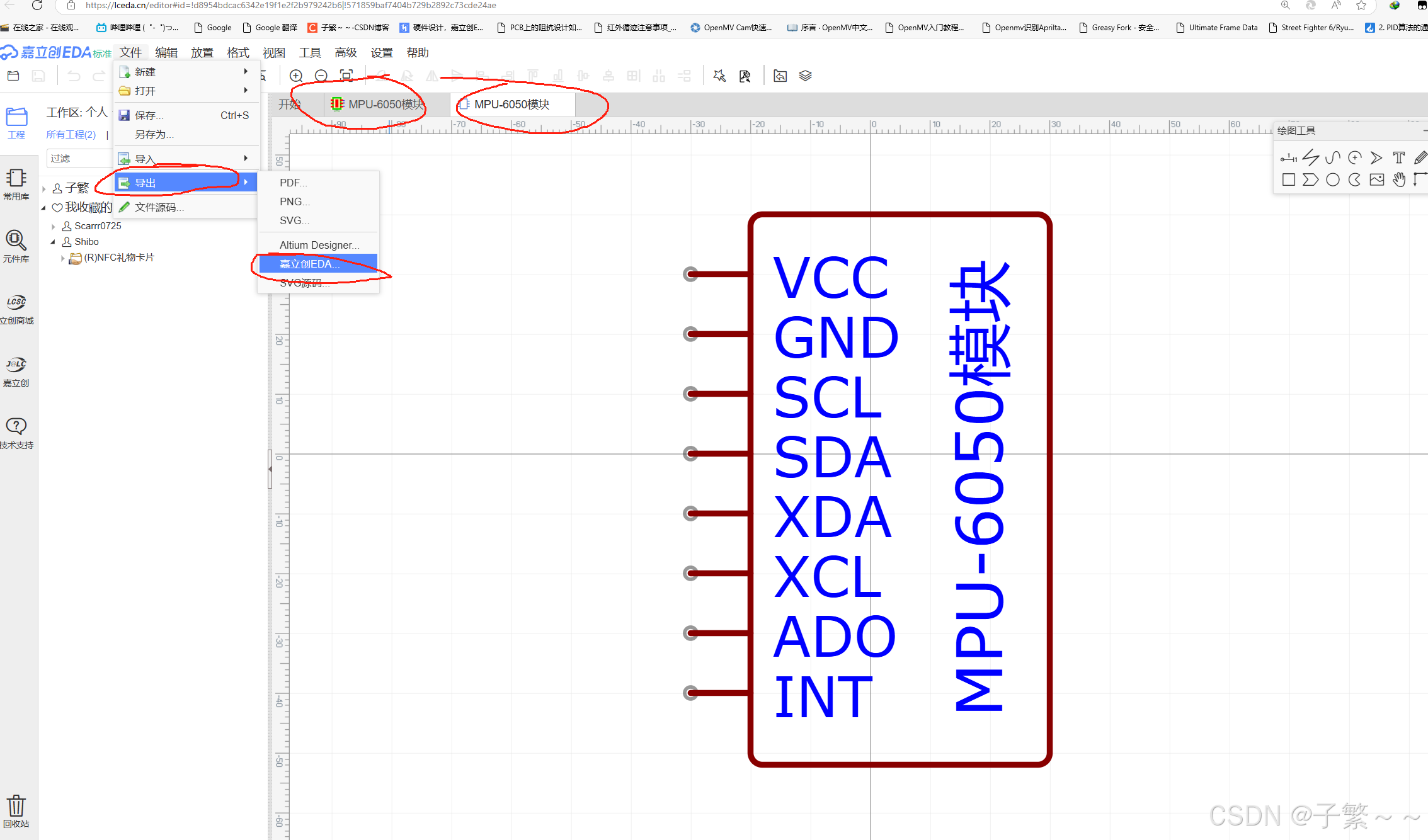
Task: Pick the pie/arc shape drawing tool
Action: pyautogui.click(x=1354, y=180)
